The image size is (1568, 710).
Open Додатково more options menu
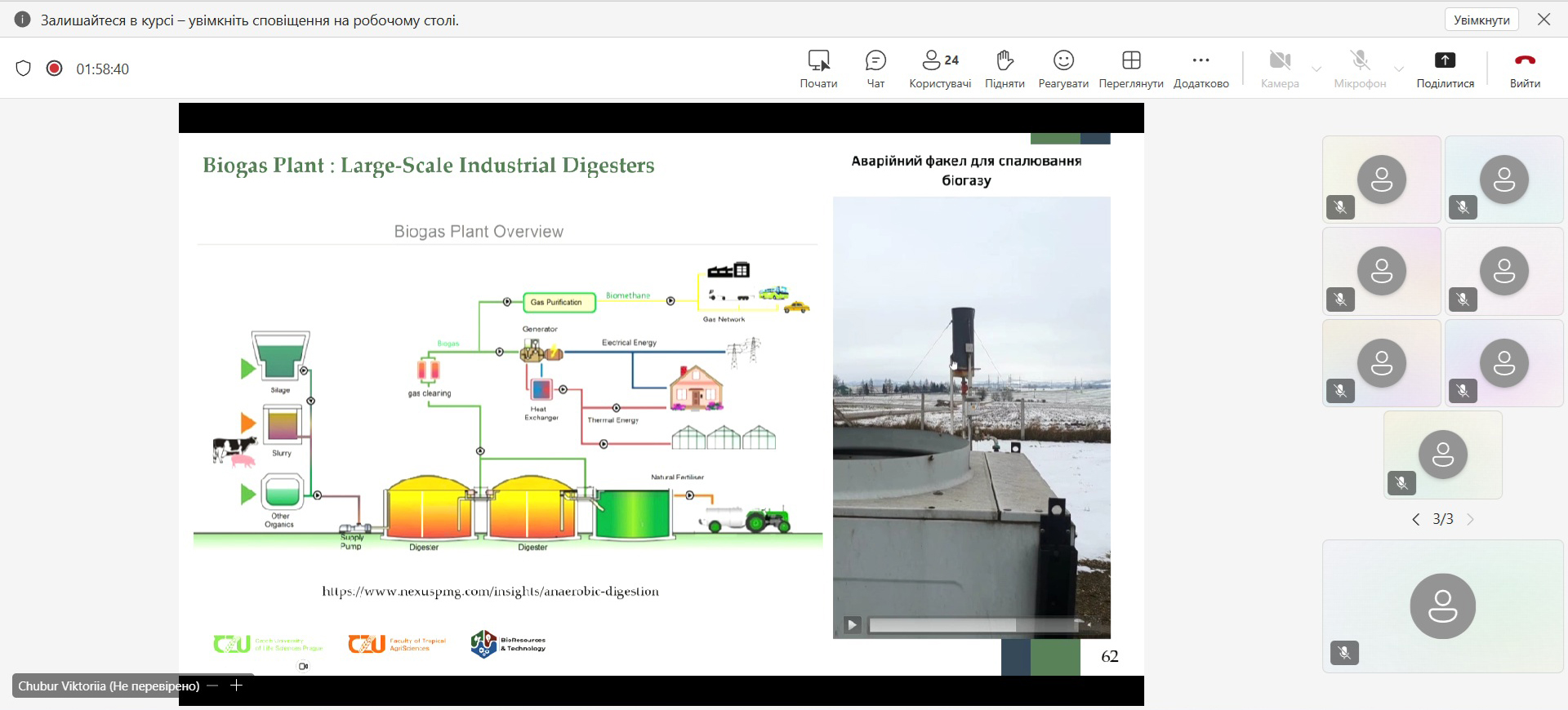point(1200,69)
